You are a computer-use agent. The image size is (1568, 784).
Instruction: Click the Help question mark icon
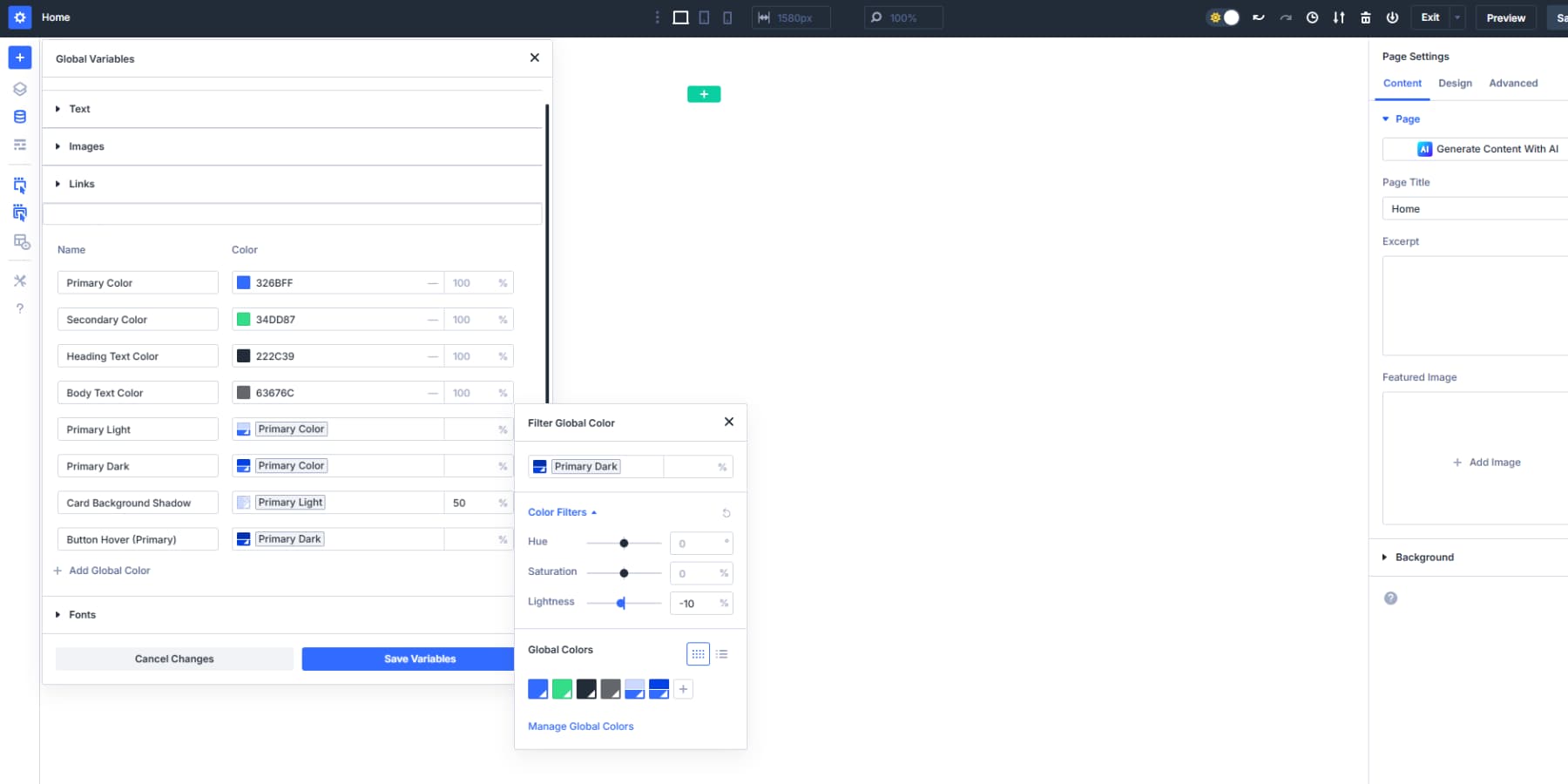click(x=19, y=308)
